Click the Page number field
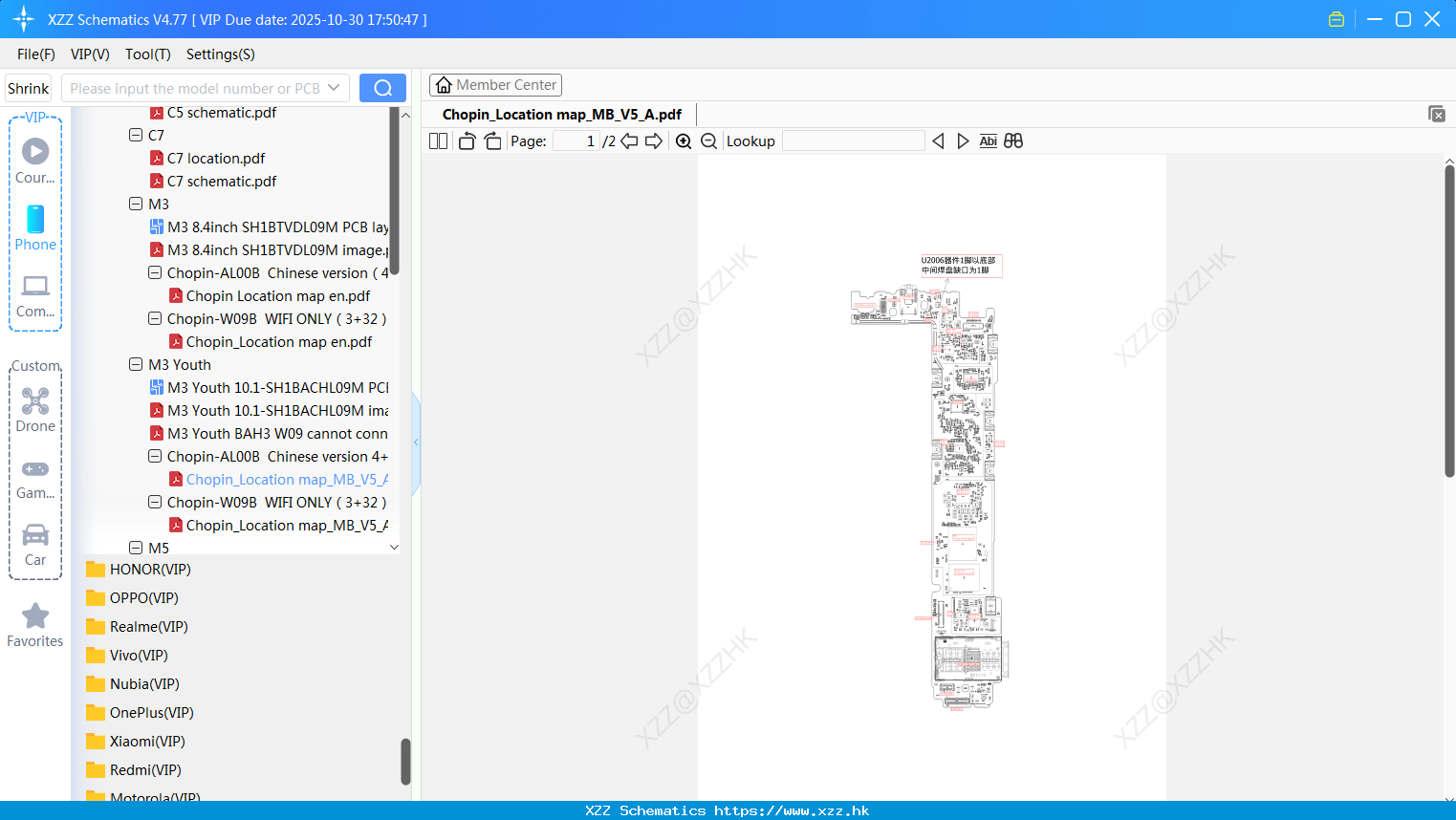The image size is (1456, 820). pyautogui.click(x=576, y=140)
